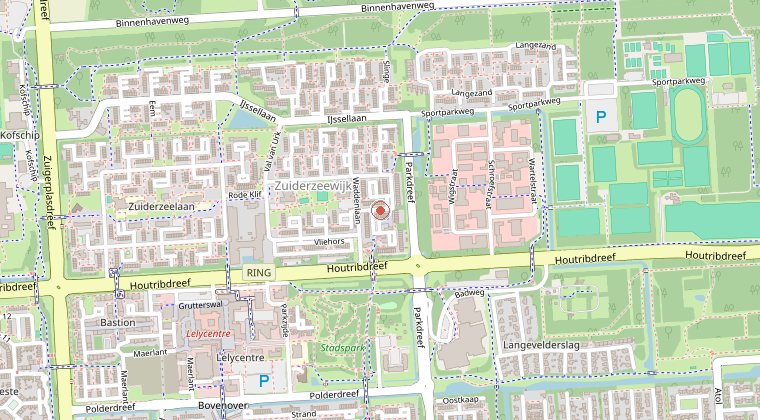Click the horizontal Kofschip neighbourhood label
The image size is (760, 420).
coord(20,135)
